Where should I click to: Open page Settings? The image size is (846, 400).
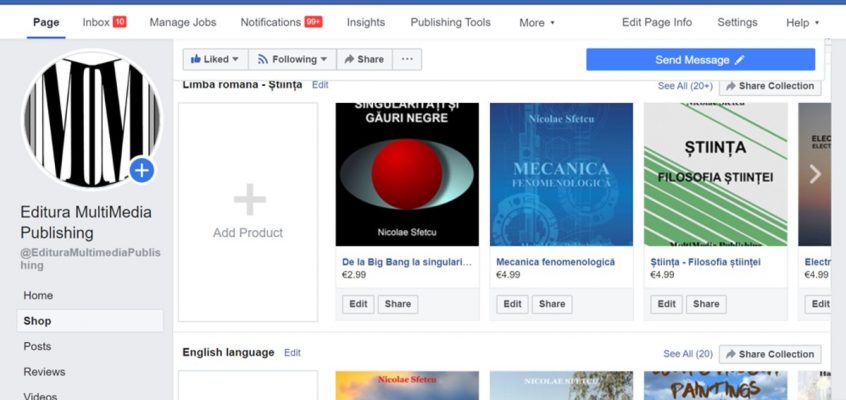[737, 23]
